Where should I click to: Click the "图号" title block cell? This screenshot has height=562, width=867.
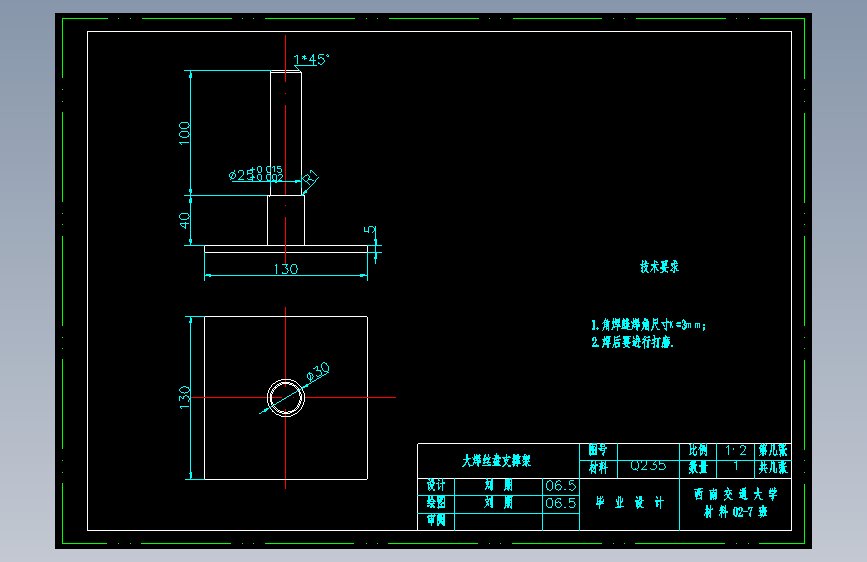click(598, 450)
